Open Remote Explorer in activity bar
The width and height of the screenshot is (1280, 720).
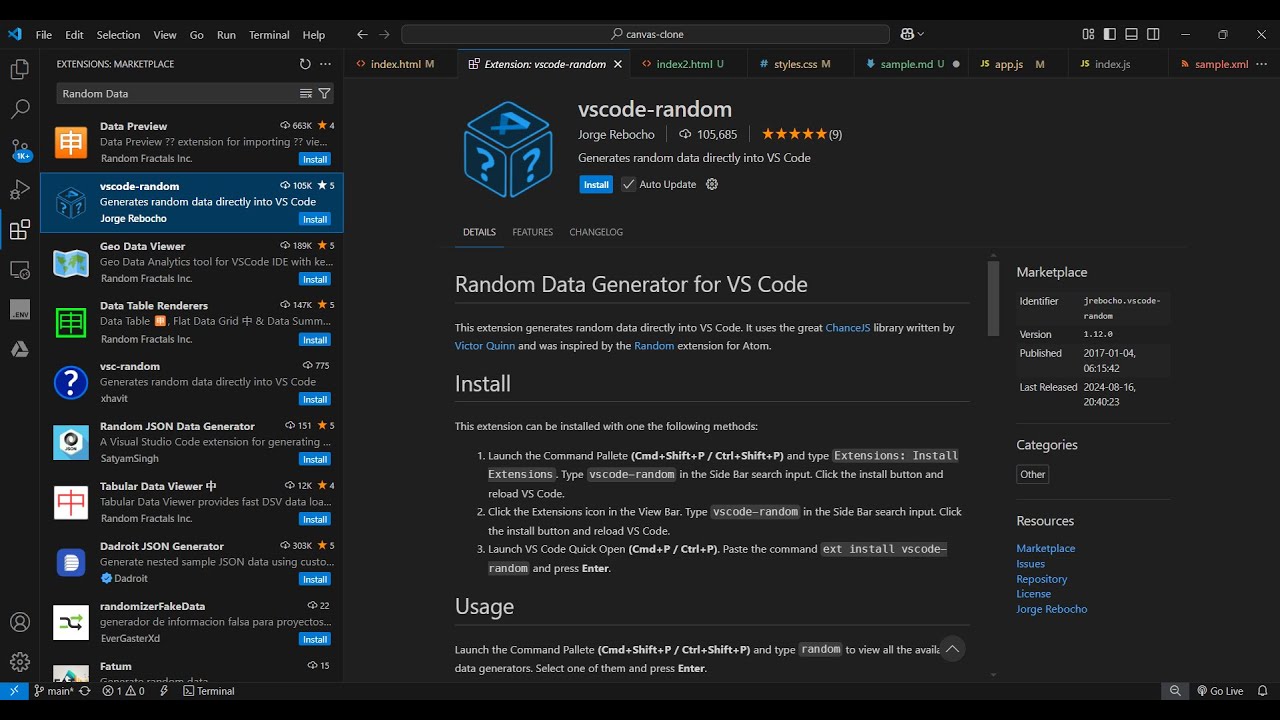point(19,270)
